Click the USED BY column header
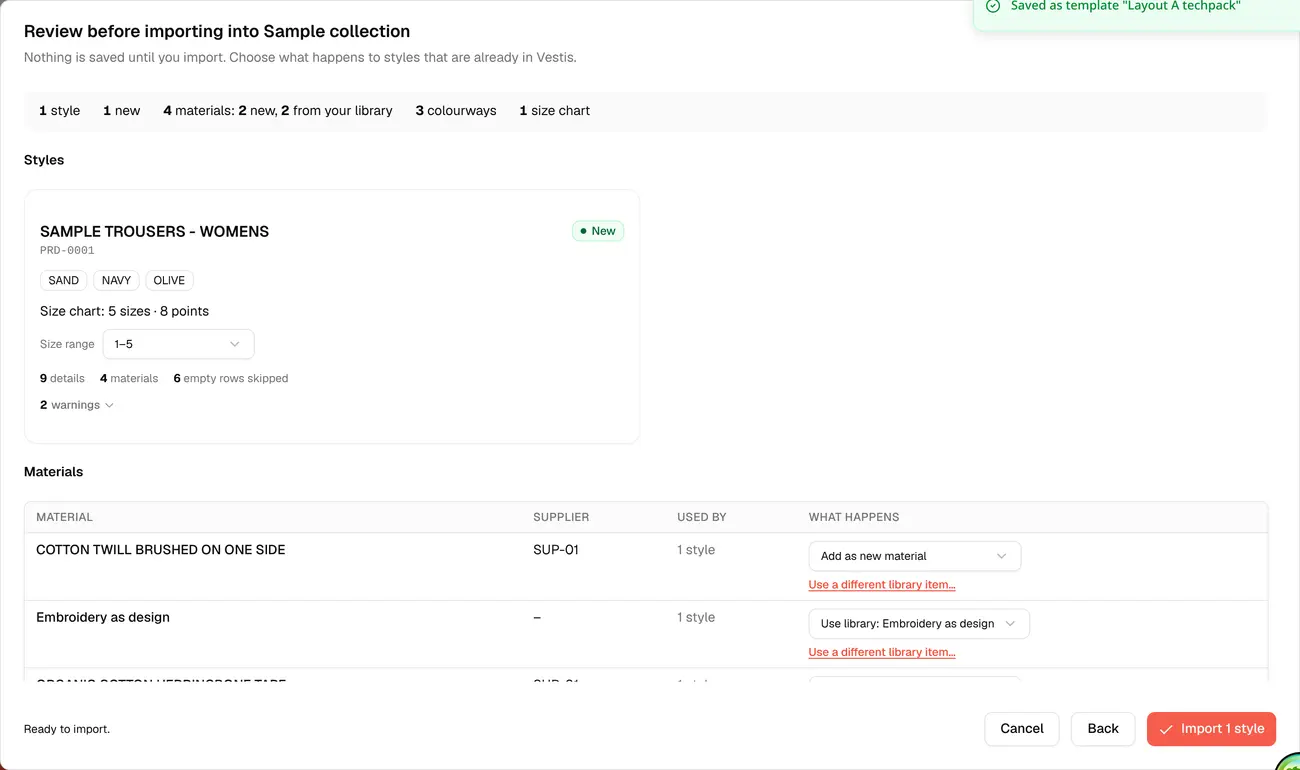Screen dimensions: 1300x770 coord(702,517)
